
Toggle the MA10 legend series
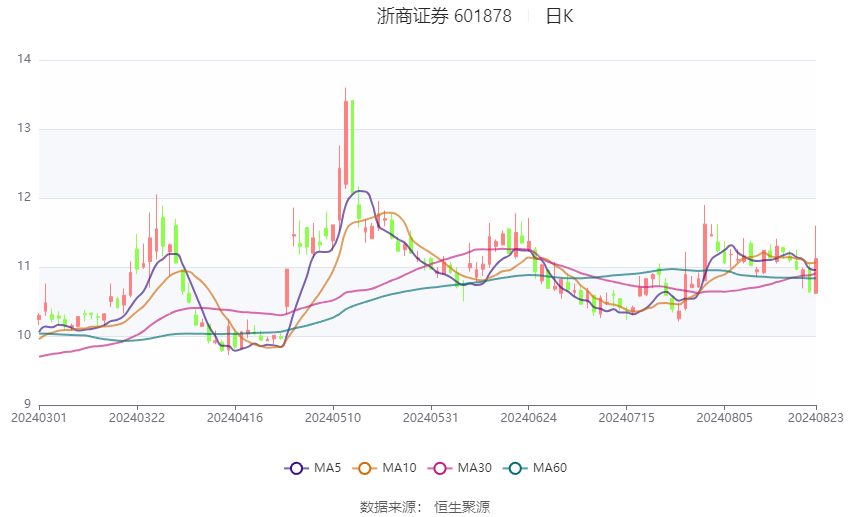(x=384, y=468)
